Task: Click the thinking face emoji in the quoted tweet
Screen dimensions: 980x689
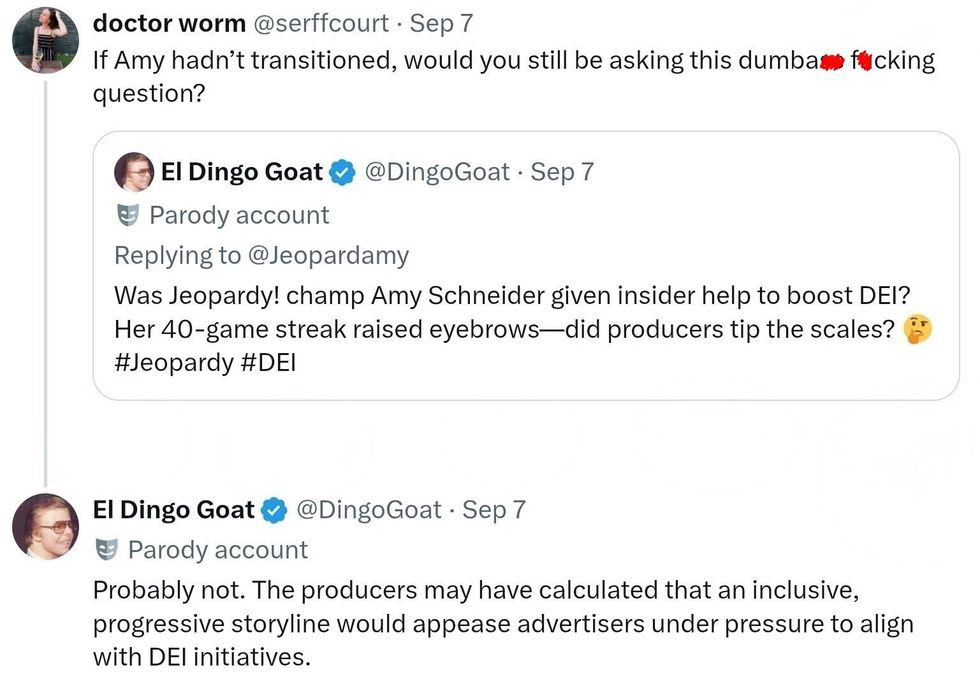Action: click(x=916, y=329)
